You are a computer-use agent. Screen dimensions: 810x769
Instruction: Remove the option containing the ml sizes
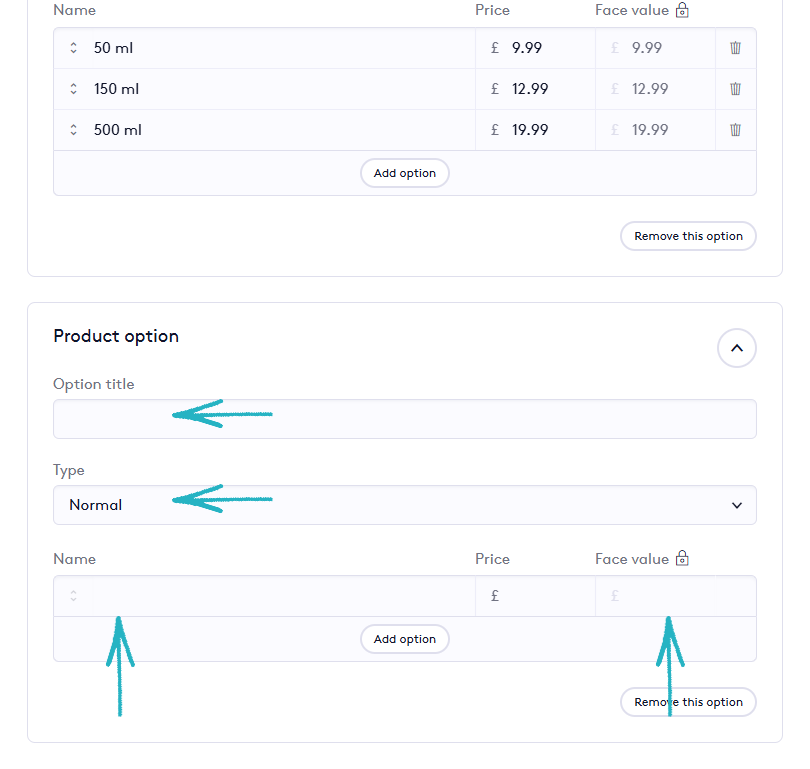(x=688, y=236)
